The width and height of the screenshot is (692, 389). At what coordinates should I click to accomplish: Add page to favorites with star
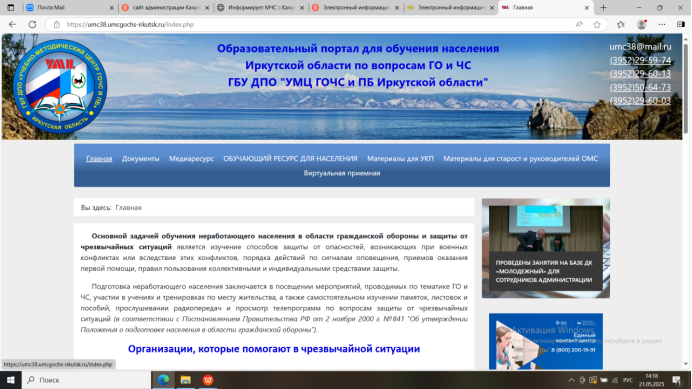coord(597,25)
